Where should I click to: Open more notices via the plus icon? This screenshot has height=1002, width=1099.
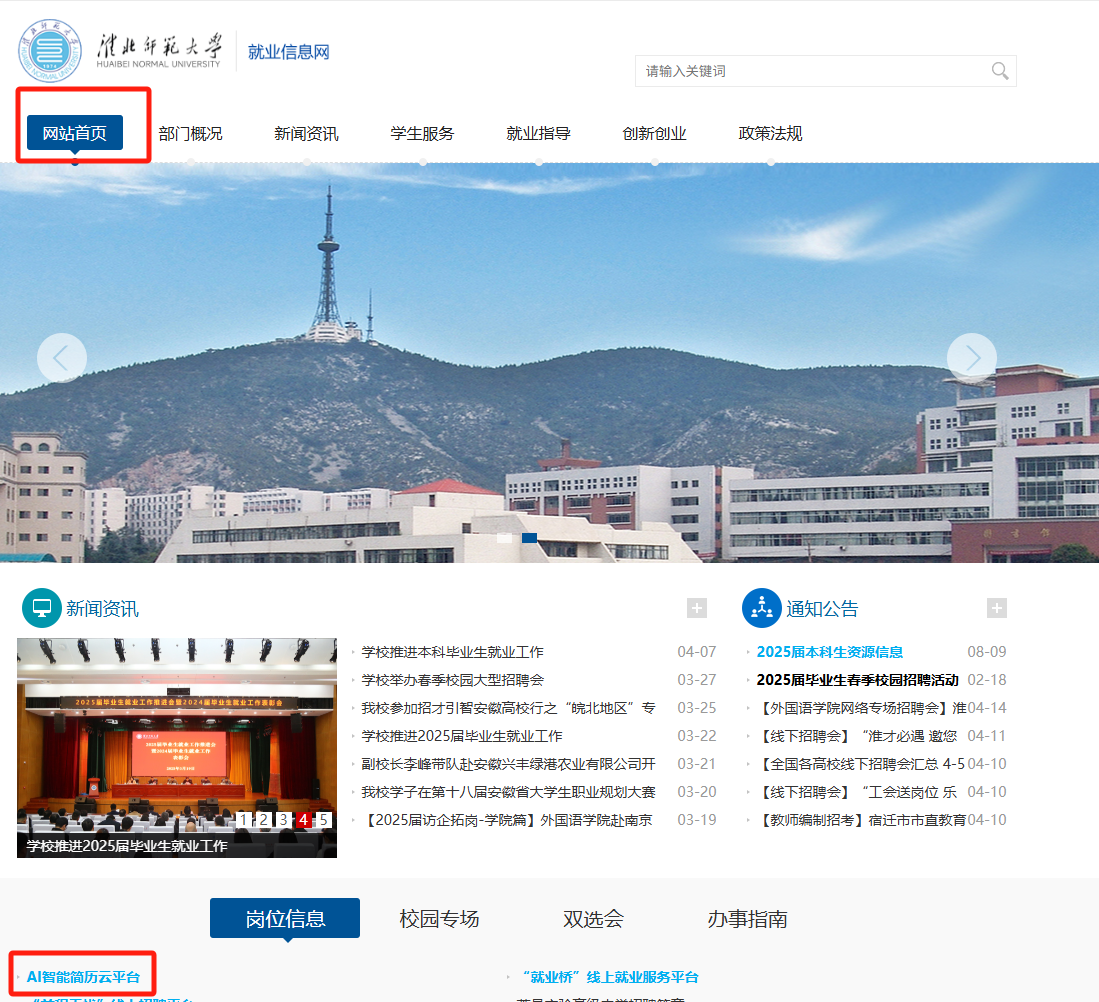click(x=996, y=607)
